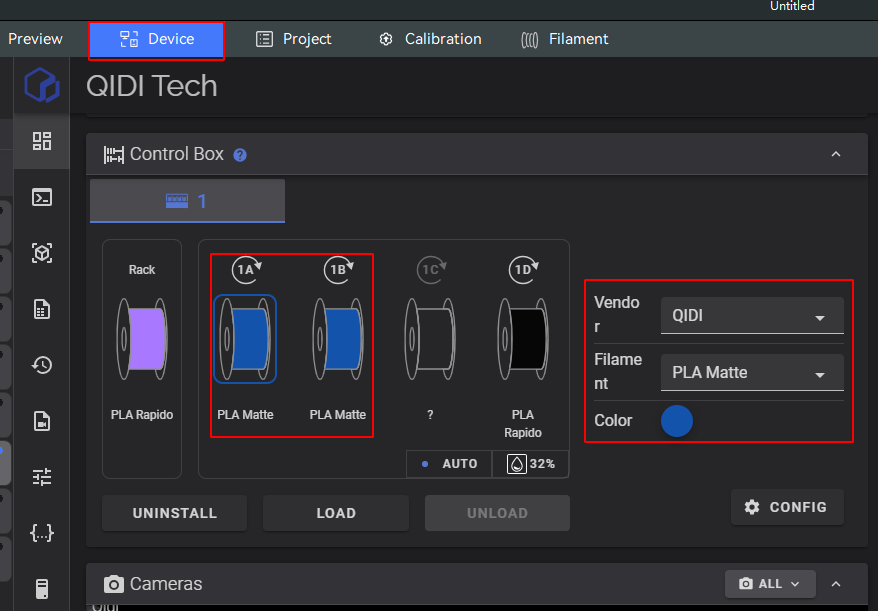
Task: Collapse the Control Box panel
Action: [836, 154]
